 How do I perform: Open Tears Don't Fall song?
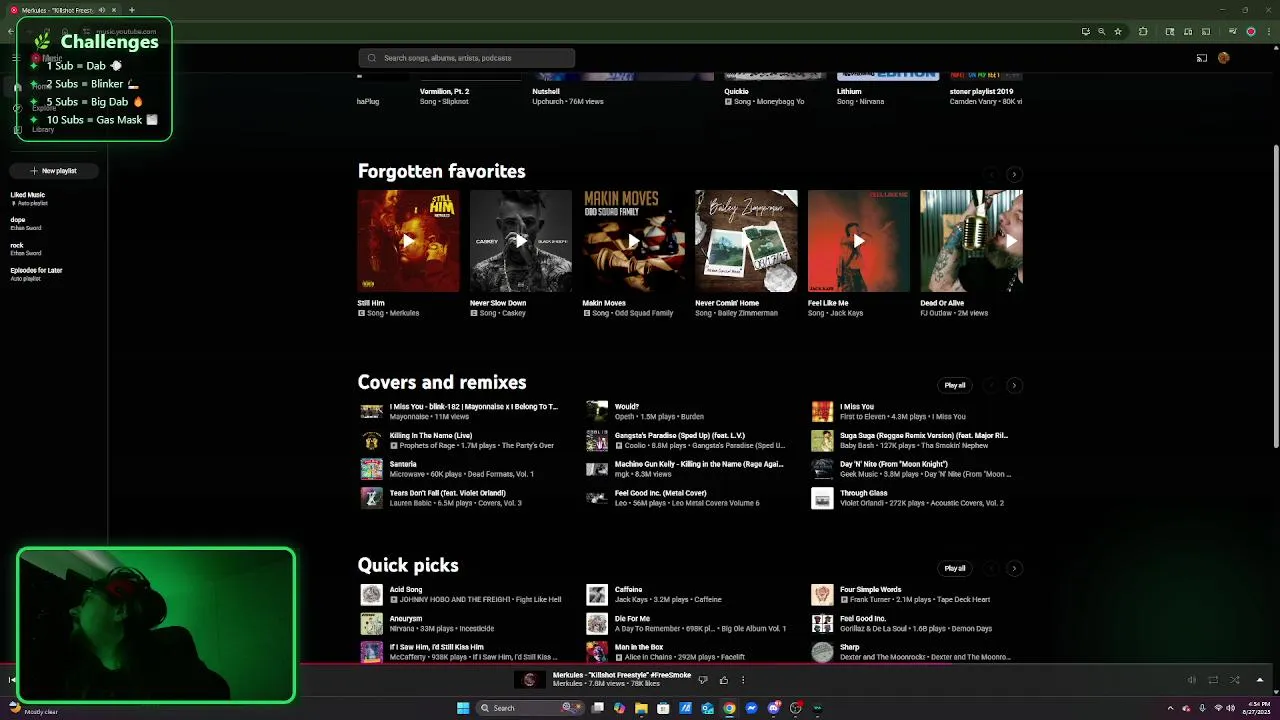(x=448, y=493)
